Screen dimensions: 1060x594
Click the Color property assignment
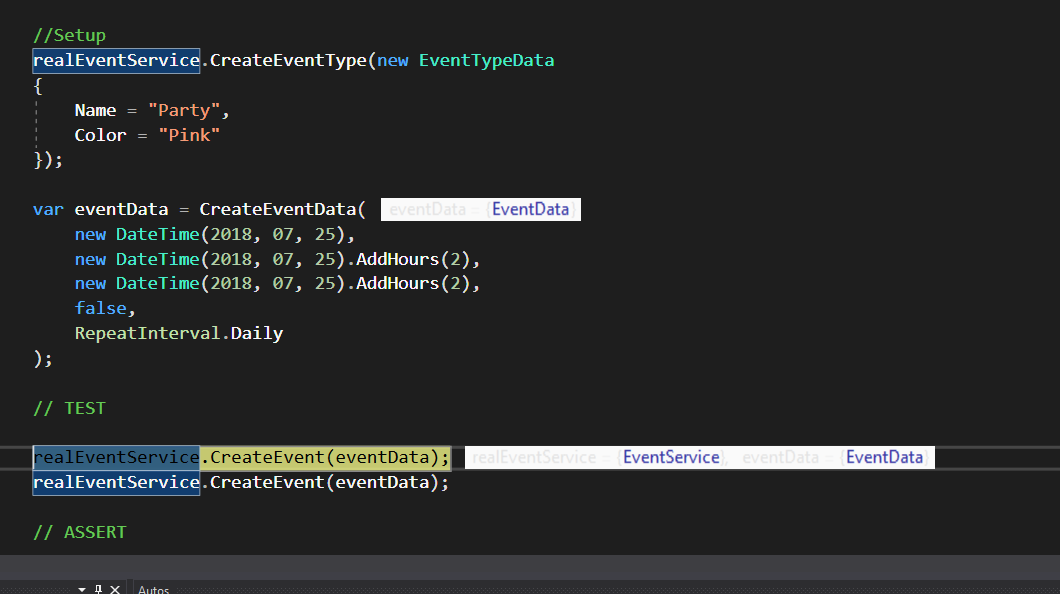[100, 135]
